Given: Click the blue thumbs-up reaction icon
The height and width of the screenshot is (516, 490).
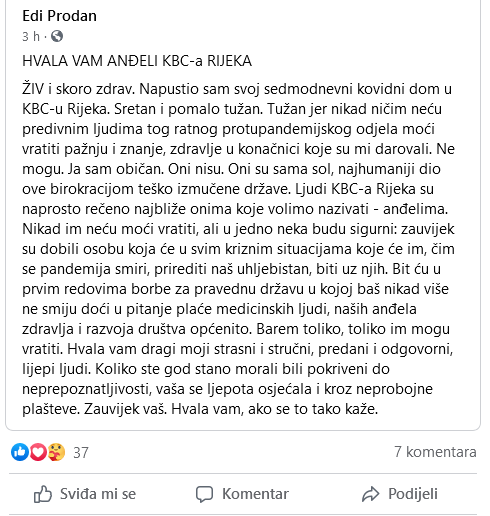Looking at the screenshot, I should tap(20, 452).
